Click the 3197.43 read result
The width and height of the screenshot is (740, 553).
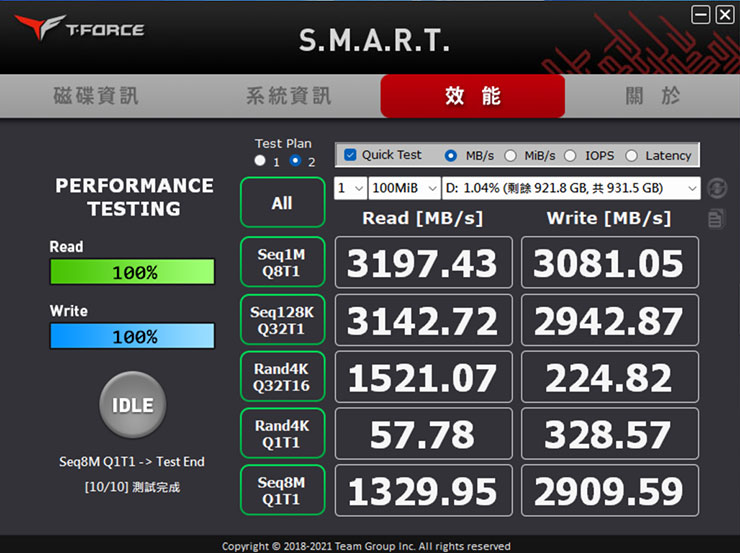[423, 262]
